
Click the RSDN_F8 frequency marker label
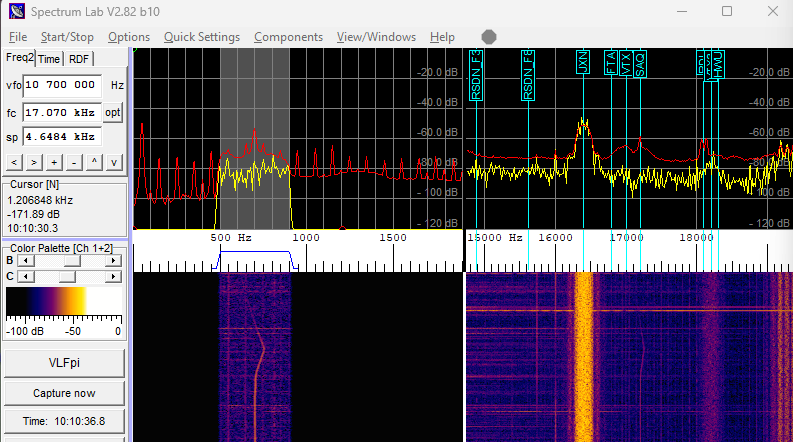pos(528,75)
